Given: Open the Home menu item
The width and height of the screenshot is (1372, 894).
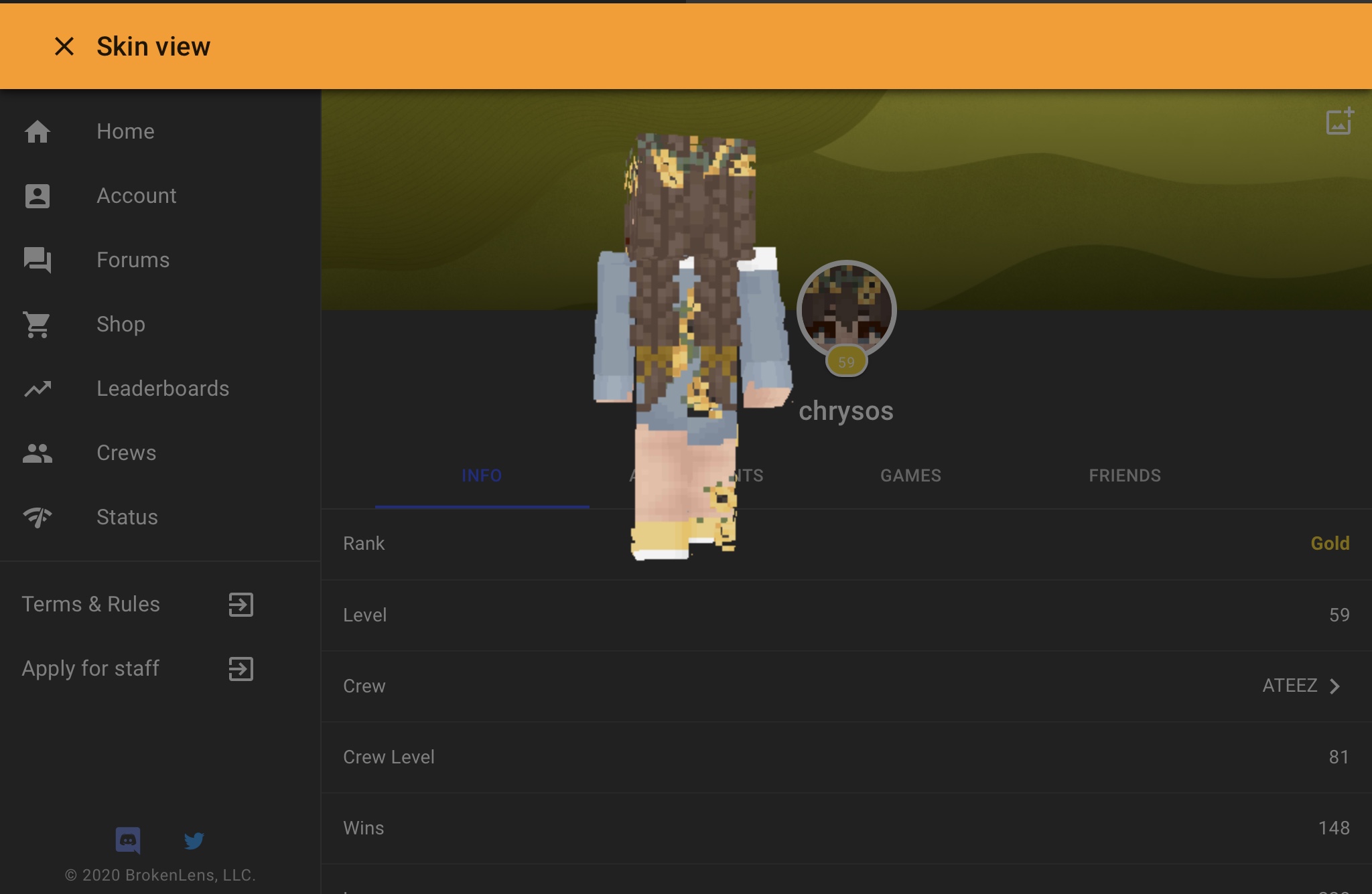Looking at the screenshot, I should [x=161, y=131].
